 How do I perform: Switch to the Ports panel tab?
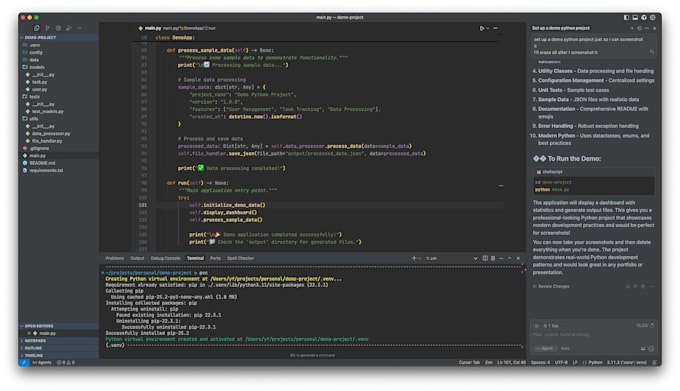point(216,258)
